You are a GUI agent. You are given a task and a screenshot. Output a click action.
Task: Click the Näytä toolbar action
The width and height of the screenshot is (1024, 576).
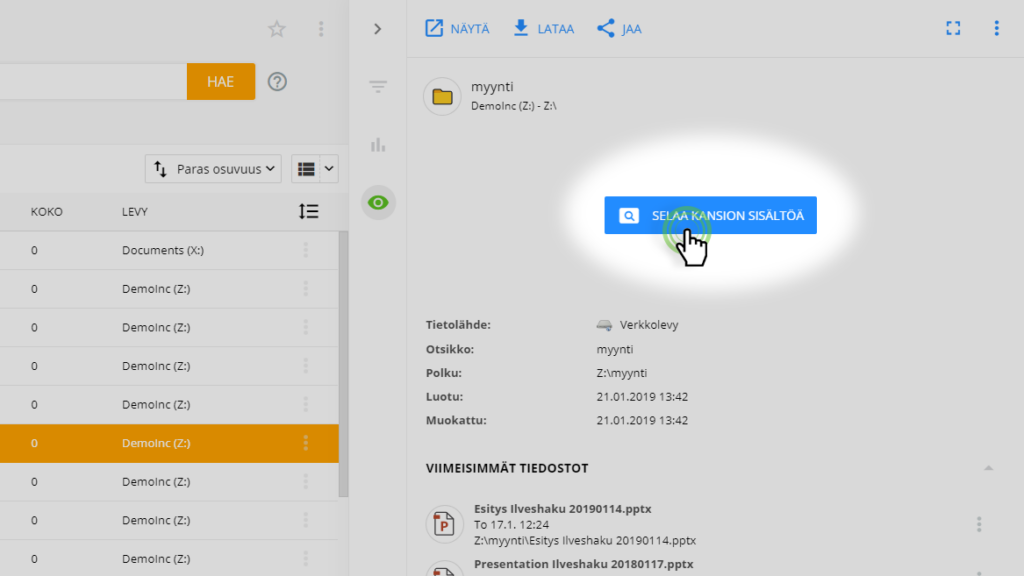(x=457, y=29)
